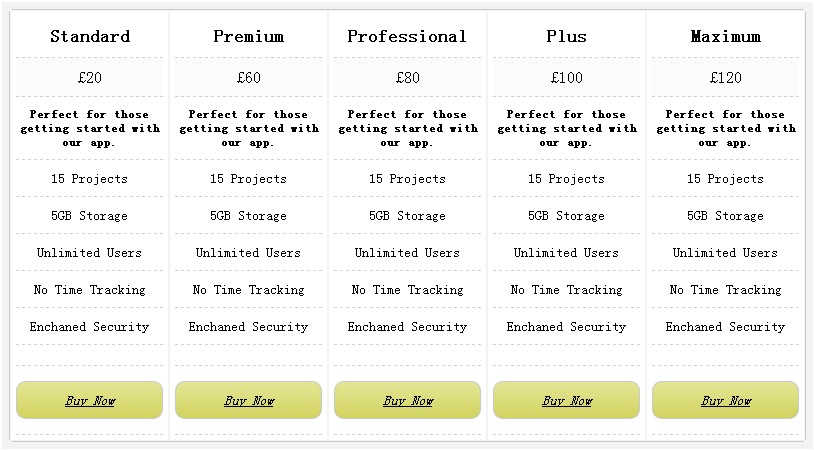
Task: Select the Plus plan title
Action: tap(567, 37)
